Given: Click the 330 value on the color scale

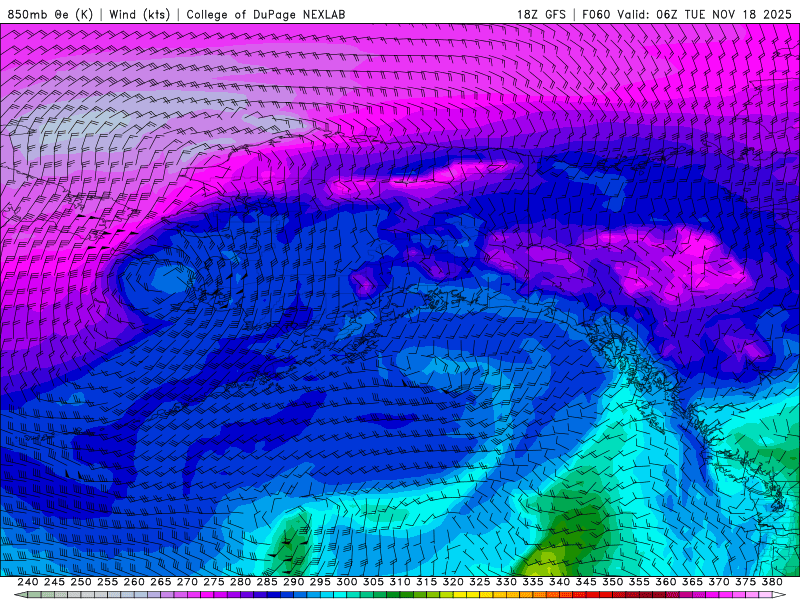Looking at the screenshot, I should point(506,582).
